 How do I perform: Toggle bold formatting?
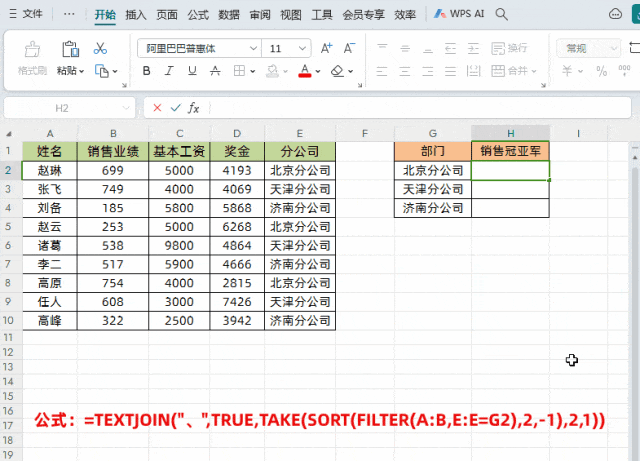[147, 71]
